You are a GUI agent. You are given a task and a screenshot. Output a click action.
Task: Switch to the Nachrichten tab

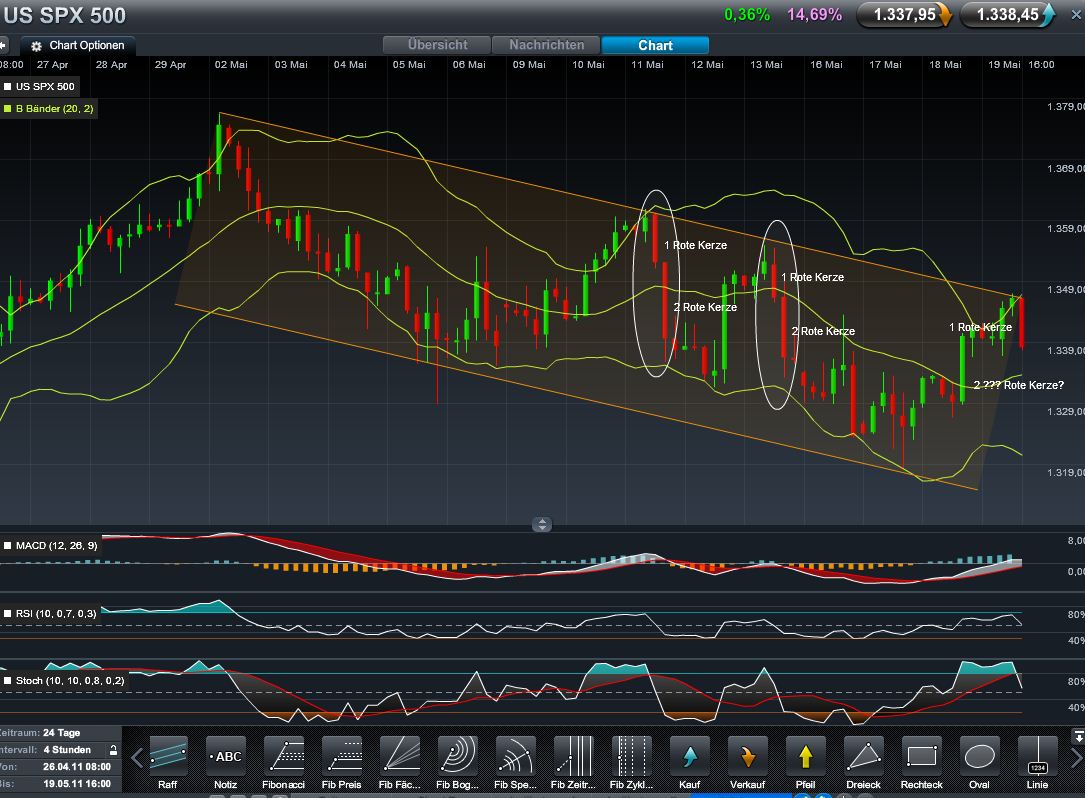click(547, 45)
